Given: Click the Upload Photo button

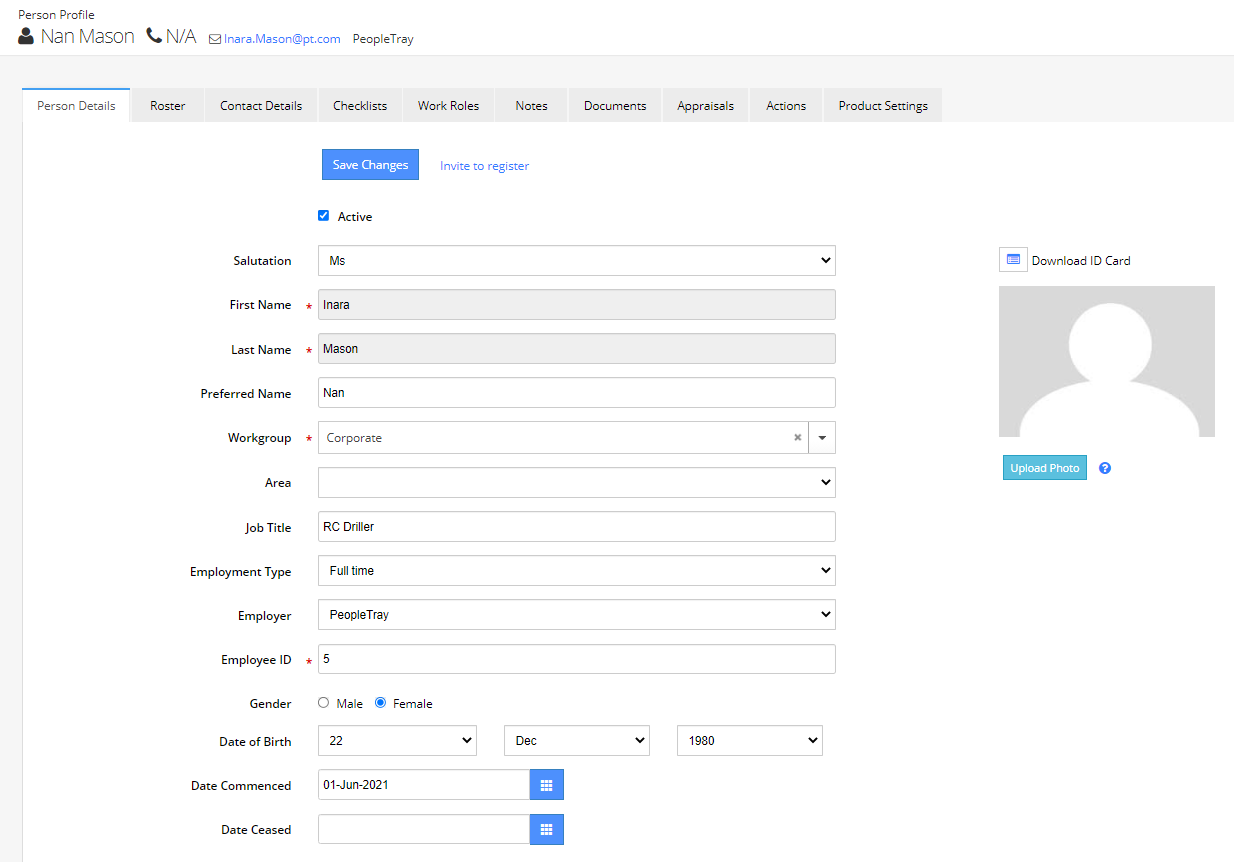Looking at the screenshot, I should coord(1044,467).
